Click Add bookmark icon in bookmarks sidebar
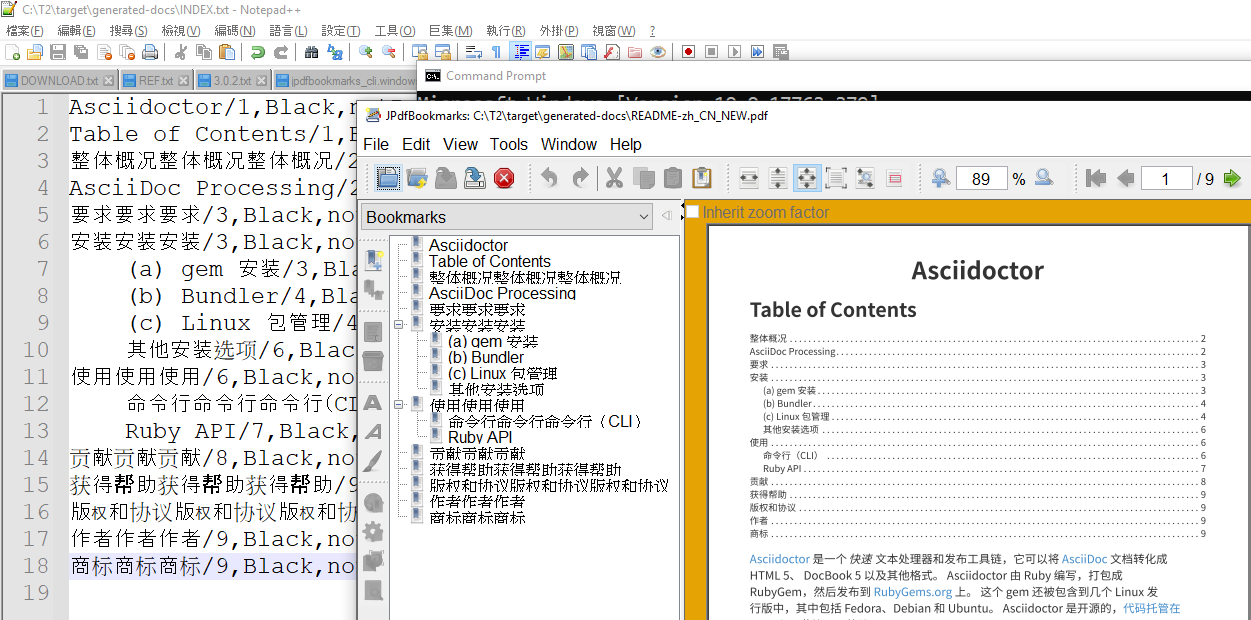1251x620 pixels. coord(373,260)
